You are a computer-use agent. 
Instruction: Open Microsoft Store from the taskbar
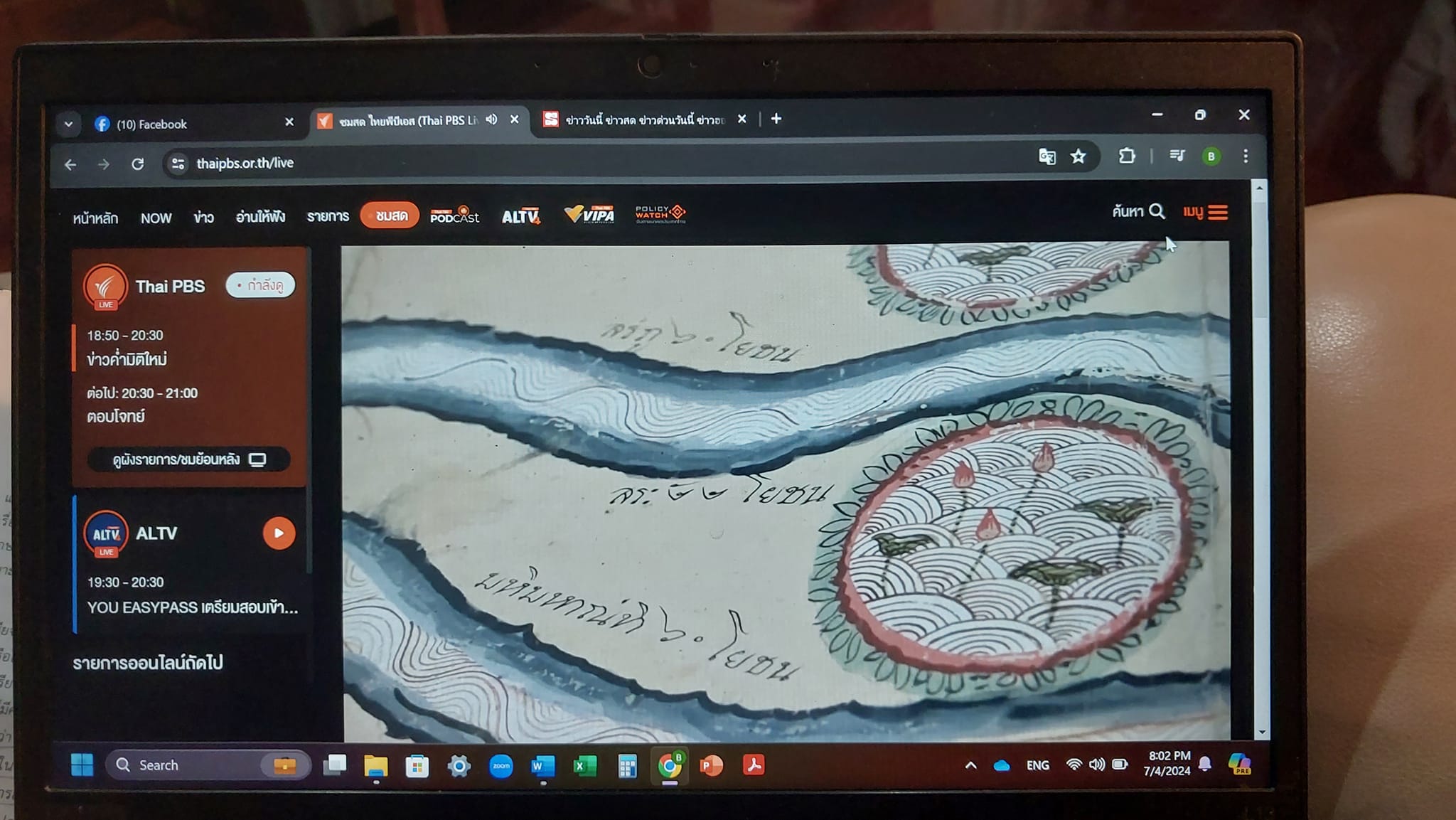pos(417,766)
